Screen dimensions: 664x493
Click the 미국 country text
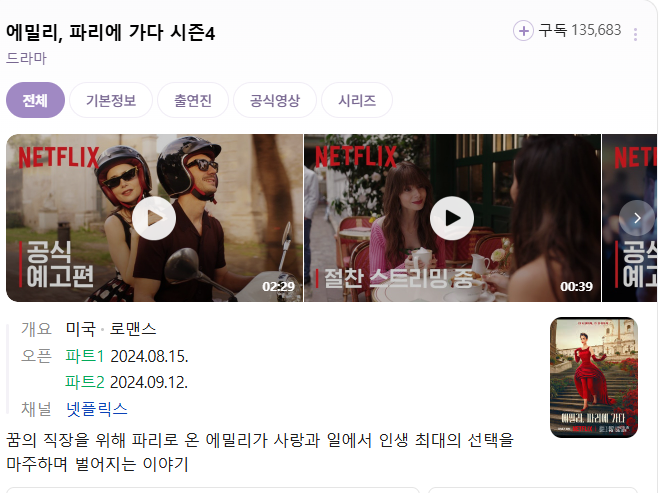click(80, 329)
